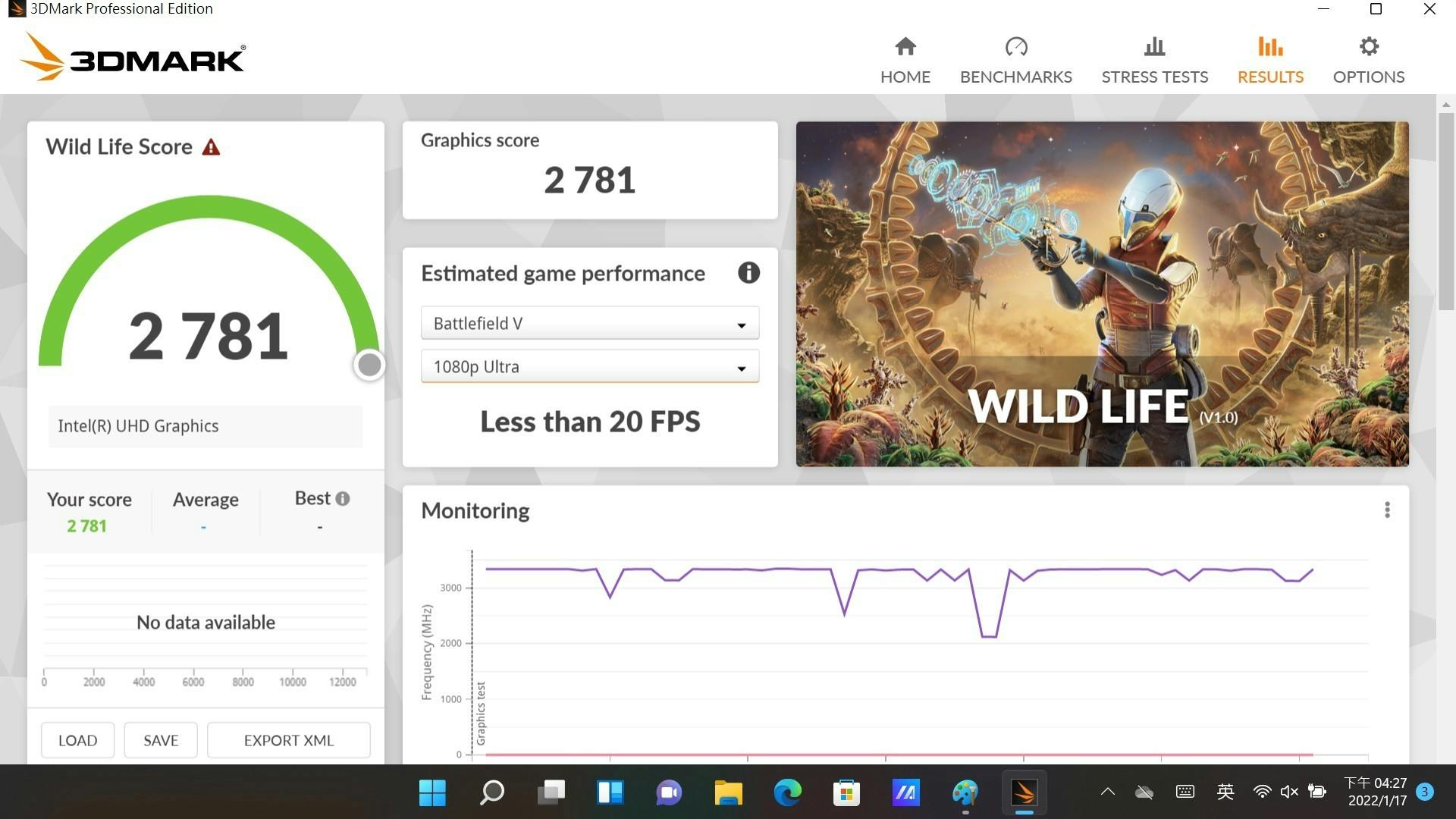Open the Windows Start menu
1456x819 pixels.
(x=432, y=793)
